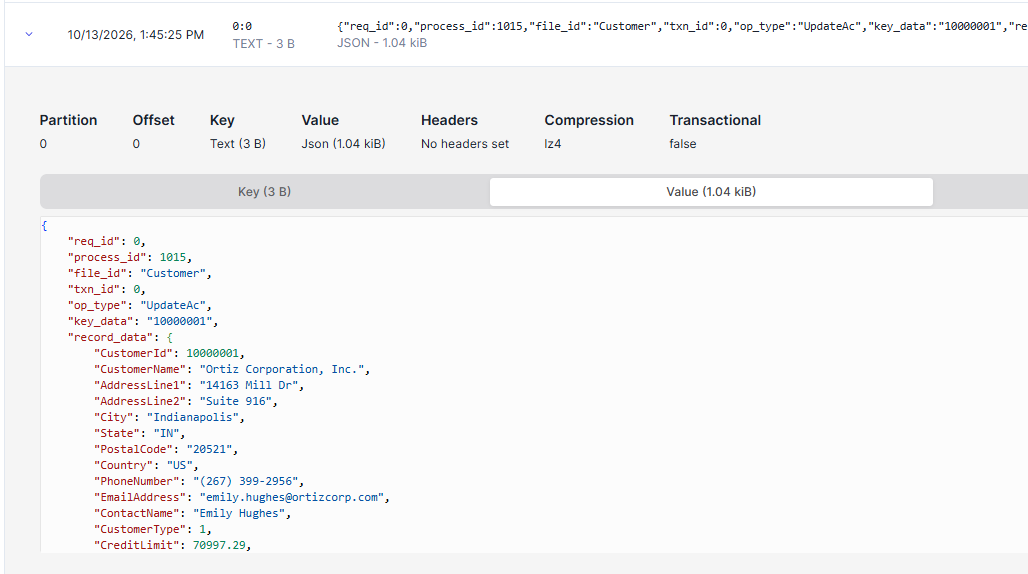This screenshot has height=574, width=1028.
Task: Collapse the expanded message row chevron
Action: click(x=29, y=34)
